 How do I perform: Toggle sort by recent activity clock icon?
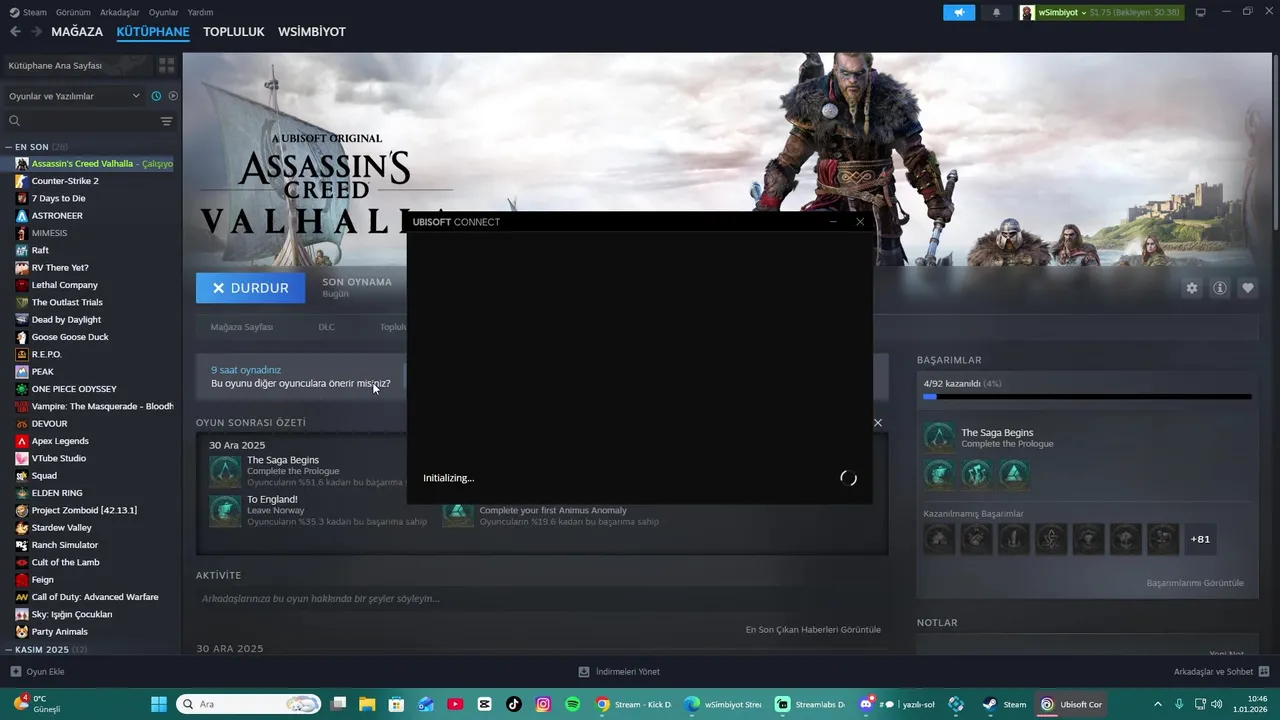(x=156, y=96)
